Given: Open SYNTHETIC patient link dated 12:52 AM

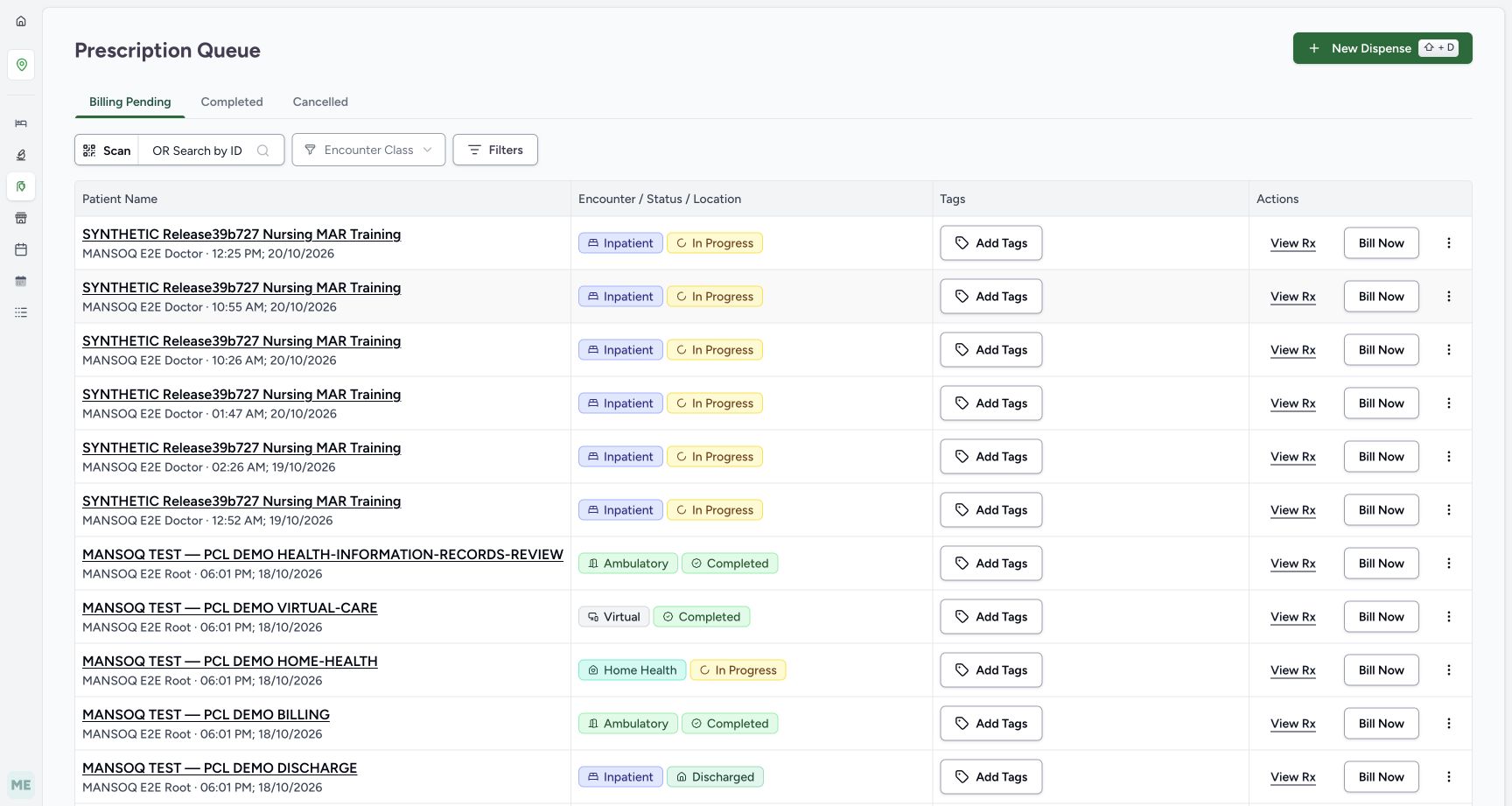Looking at the screenshot, I should coord(241,501).
